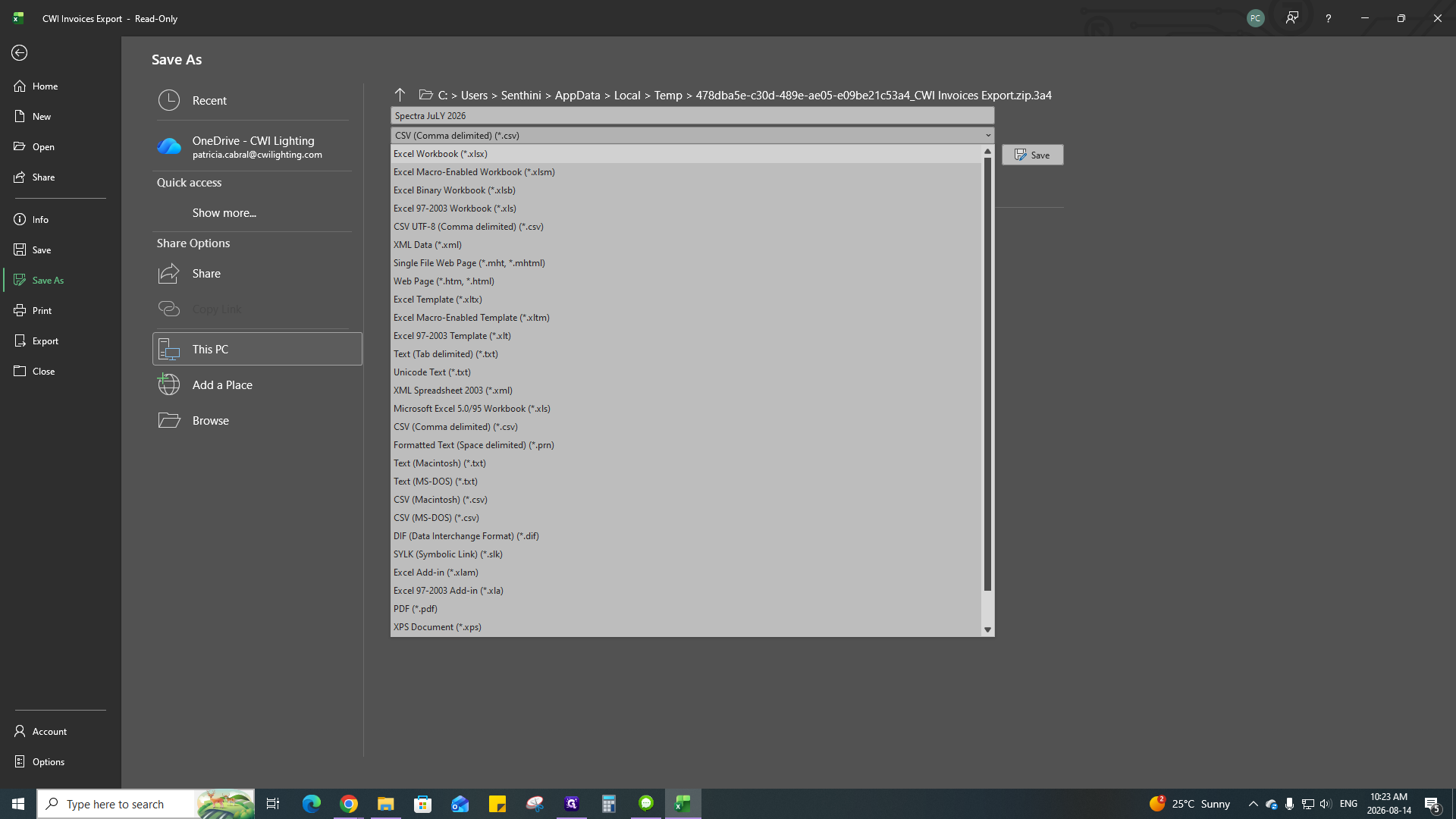The image size is (1456, 819).
Task: Open Excel Options
Action: tap(61, 762)
